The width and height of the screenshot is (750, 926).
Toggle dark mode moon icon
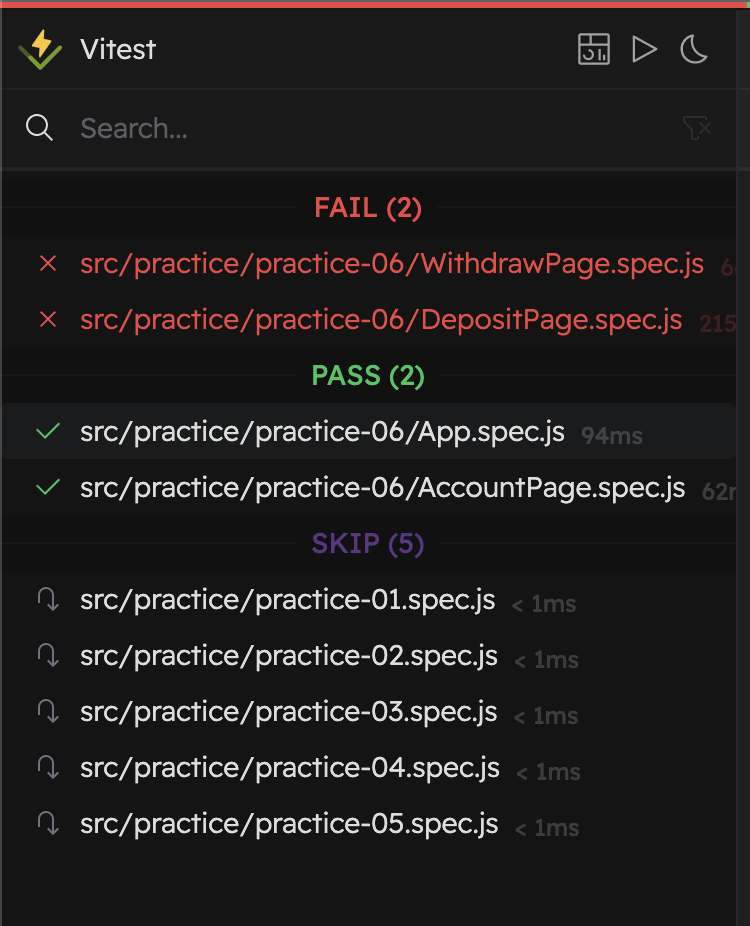[694, 49]
